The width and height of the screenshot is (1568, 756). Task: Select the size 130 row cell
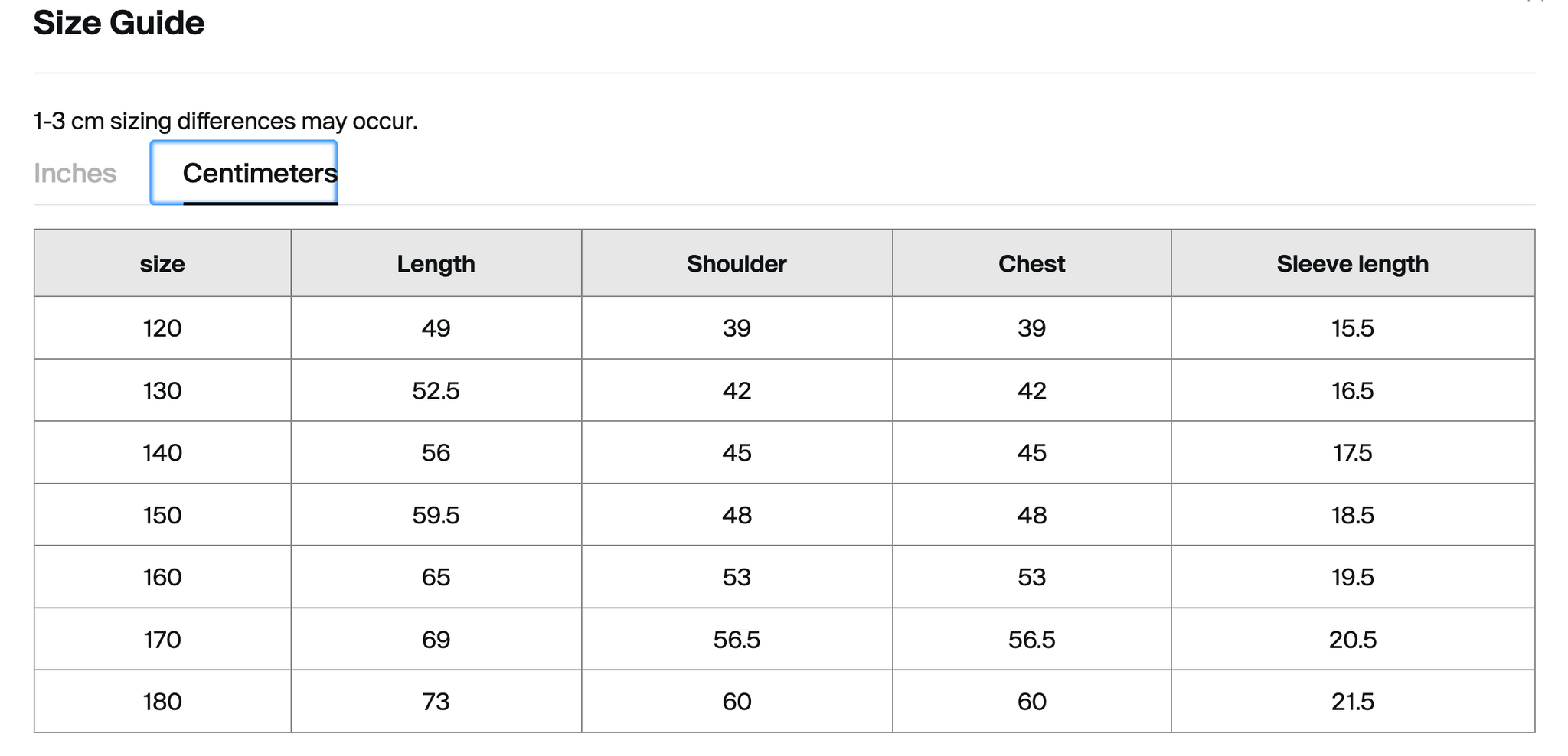click(x=162, y=390)
